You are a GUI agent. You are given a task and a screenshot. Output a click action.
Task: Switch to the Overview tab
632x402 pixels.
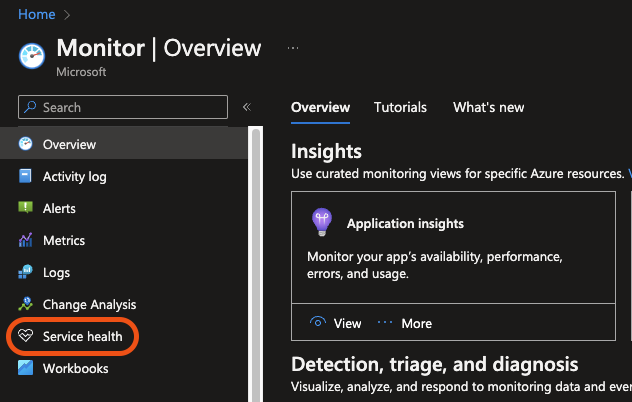pos(320,107)
